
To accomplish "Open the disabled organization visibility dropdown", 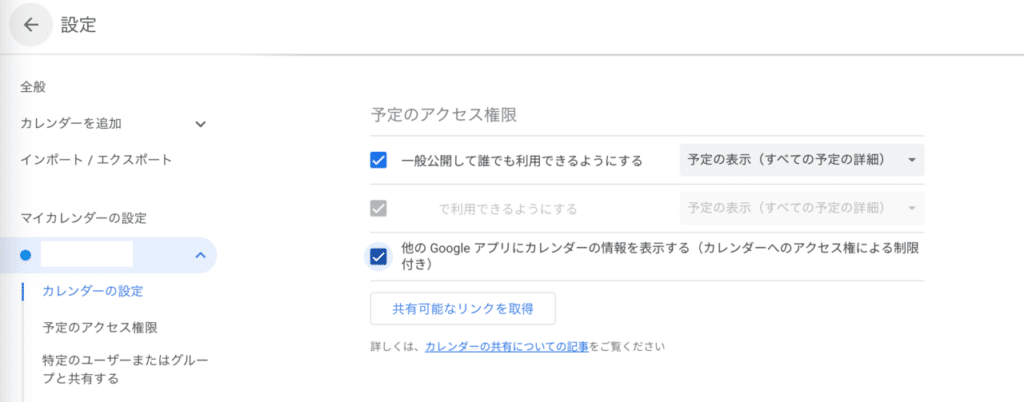I will click(x=801, y=208).
